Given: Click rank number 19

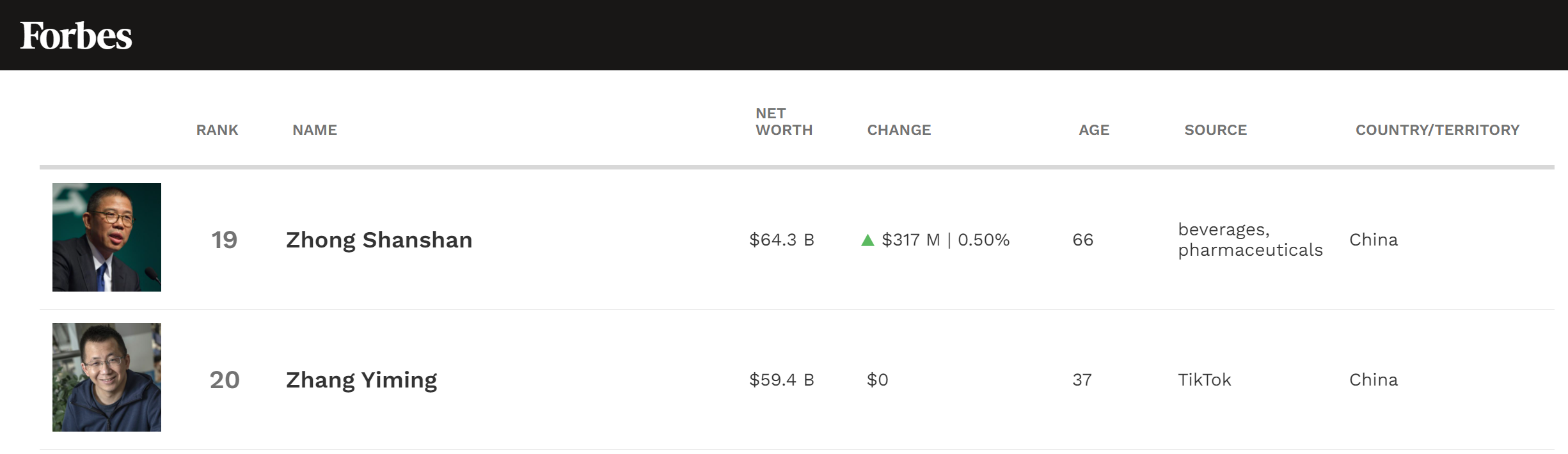Looking at the screenshot, I should coord(224,240).
